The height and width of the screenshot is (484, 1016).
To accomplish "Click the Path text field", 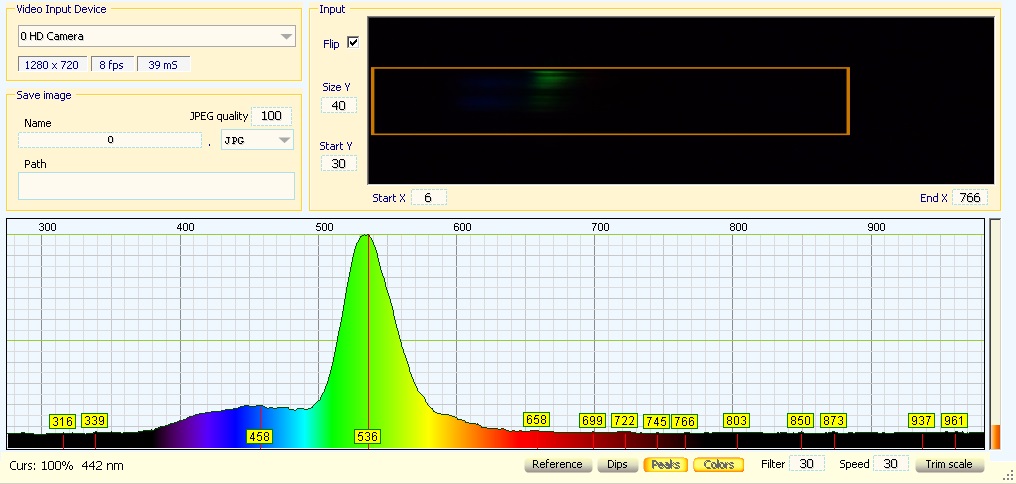I will (x=157, y=186).
